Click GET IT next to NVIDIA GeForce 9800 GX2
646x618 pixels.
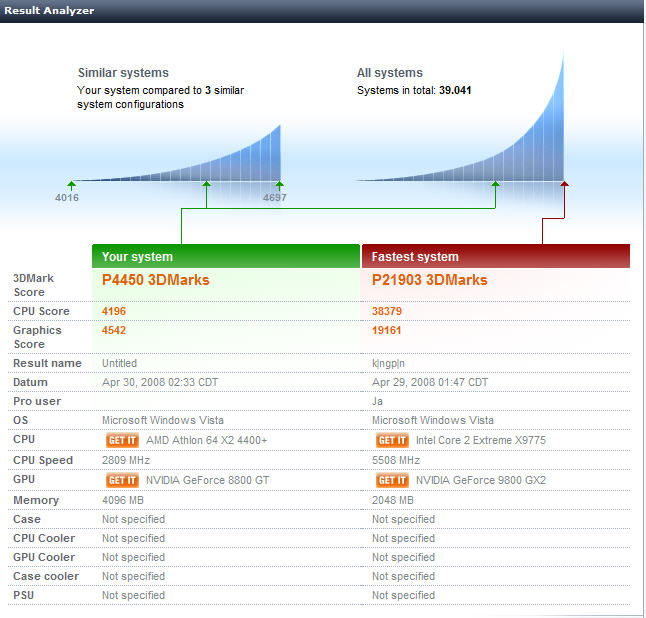pos(392,480)
